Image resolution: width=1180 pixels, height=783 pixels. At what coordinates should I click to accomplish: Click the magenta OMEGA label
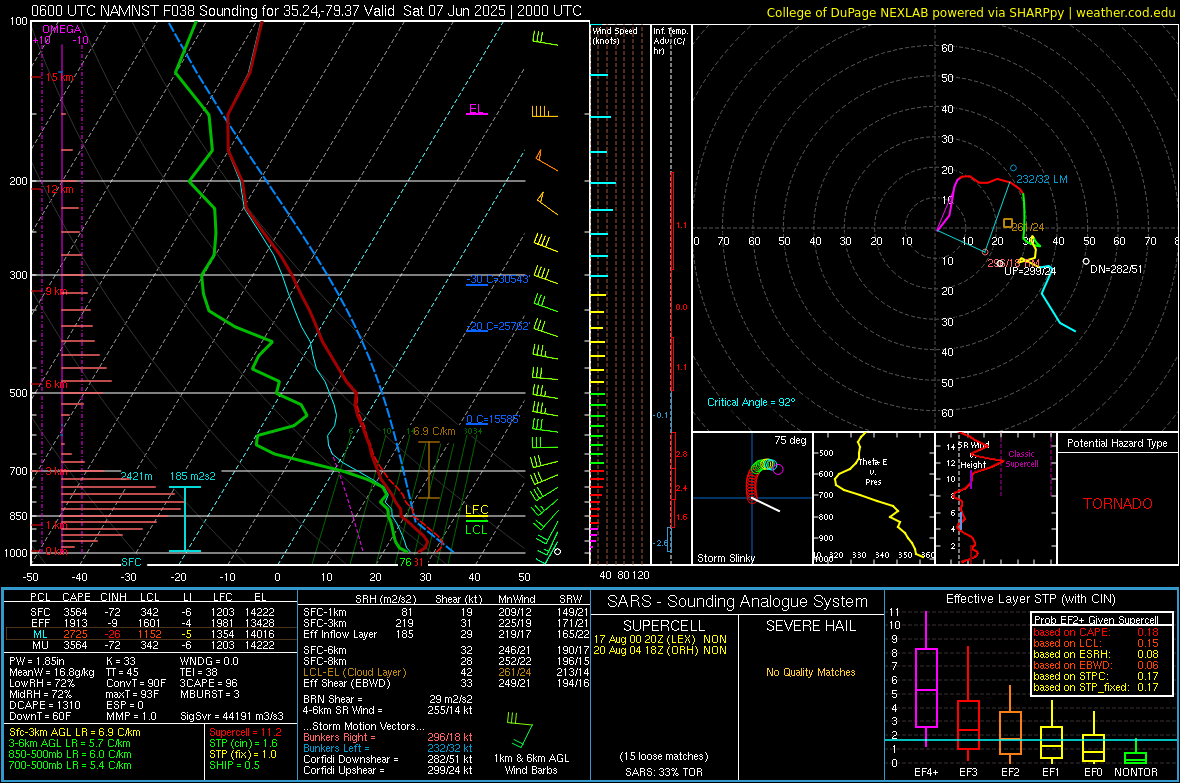coord(62,29)
